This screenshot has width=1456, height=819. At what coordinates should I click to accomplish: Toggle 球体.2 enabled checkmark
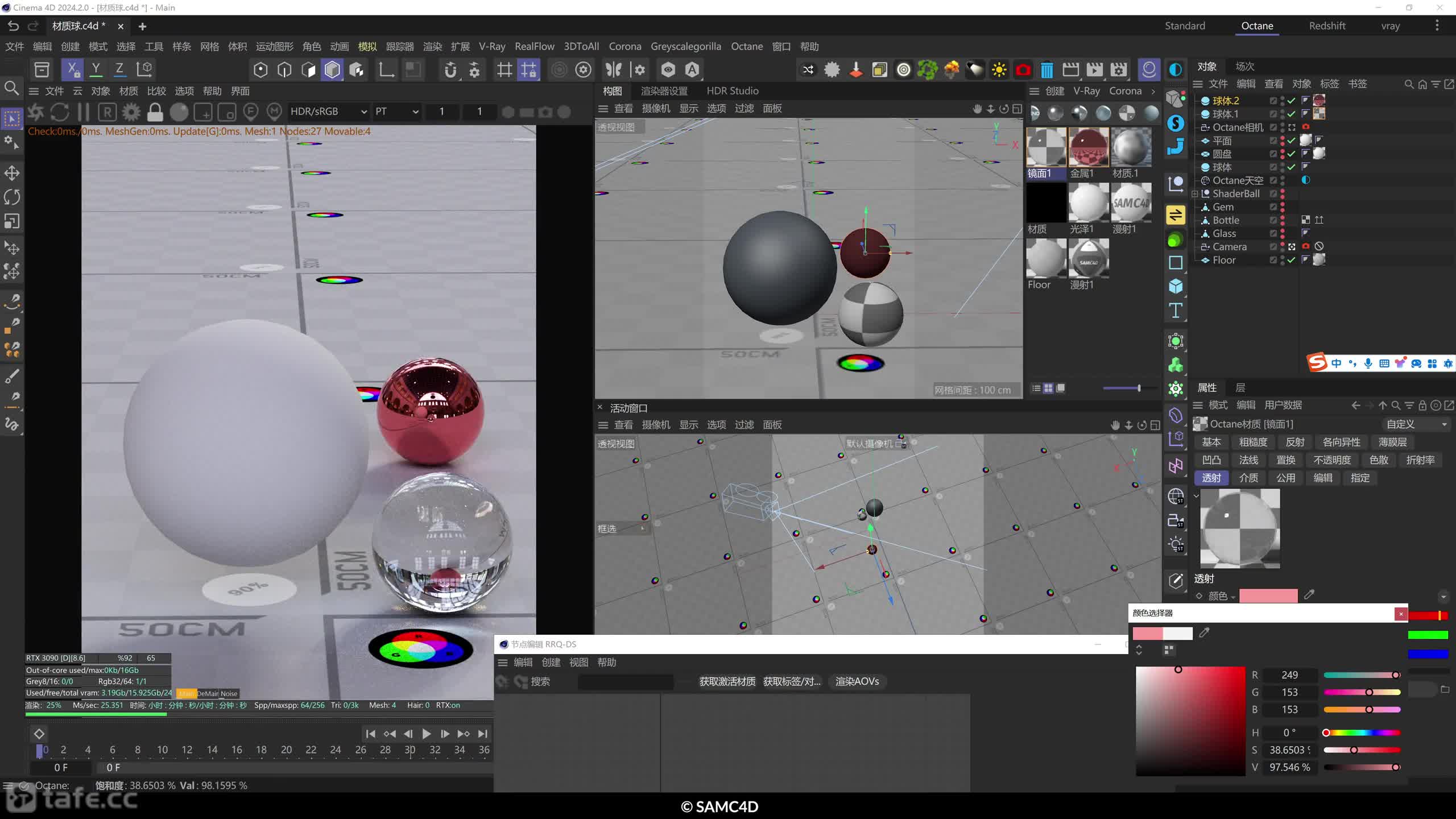click(x=1292, y=101)
